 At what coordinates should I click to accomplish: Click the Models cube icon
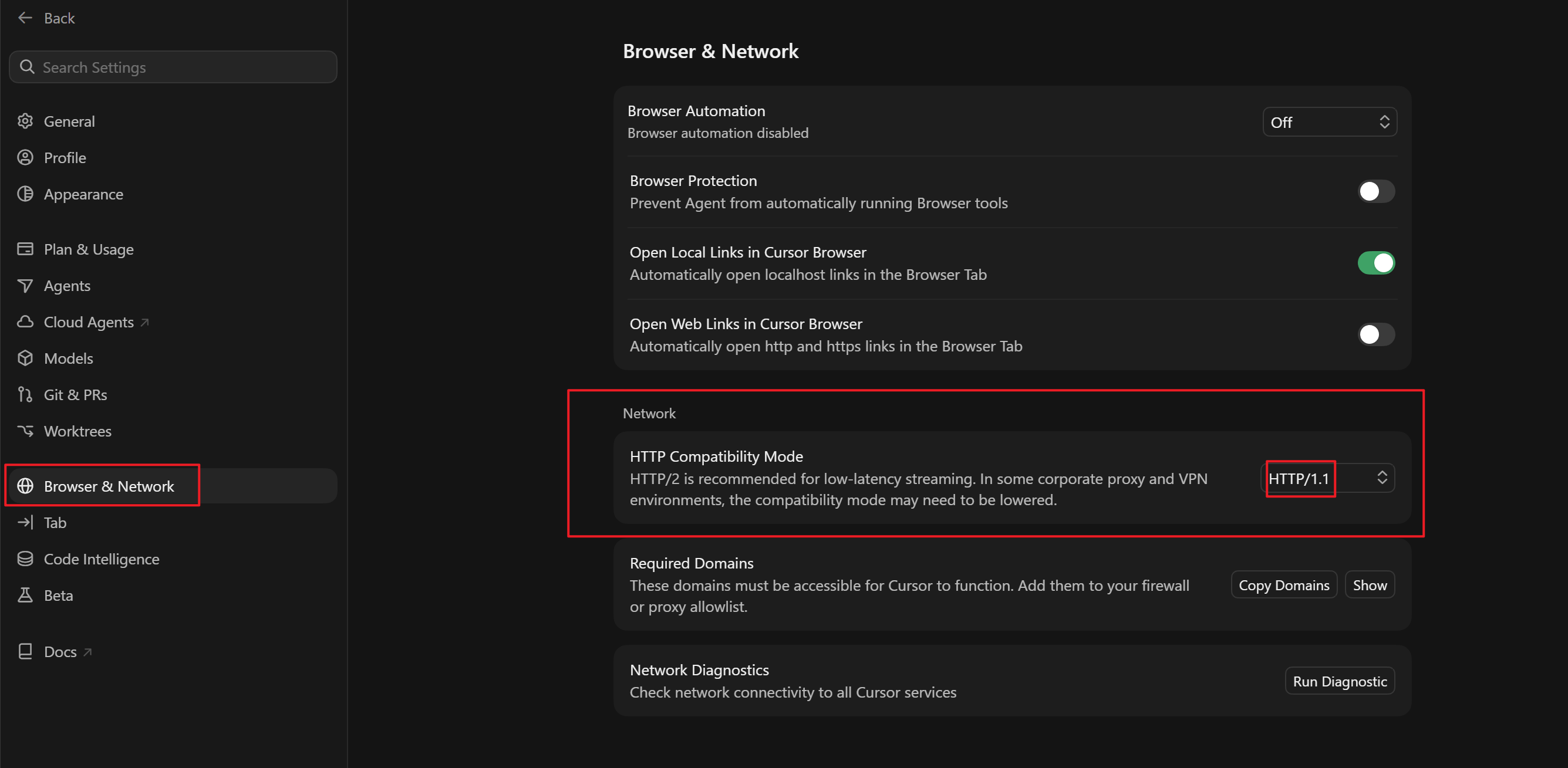pyautogui.click(x=25, y=358)
